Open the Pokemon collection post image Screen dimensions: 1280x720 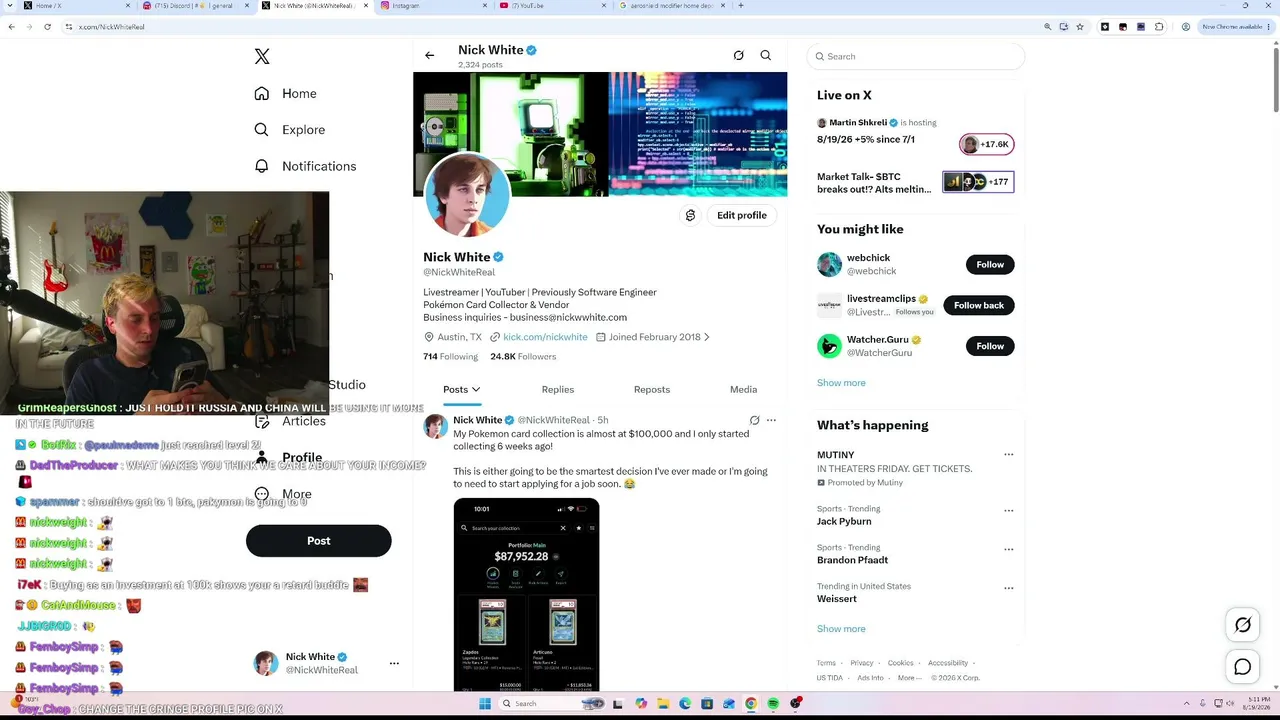[526, 595]
